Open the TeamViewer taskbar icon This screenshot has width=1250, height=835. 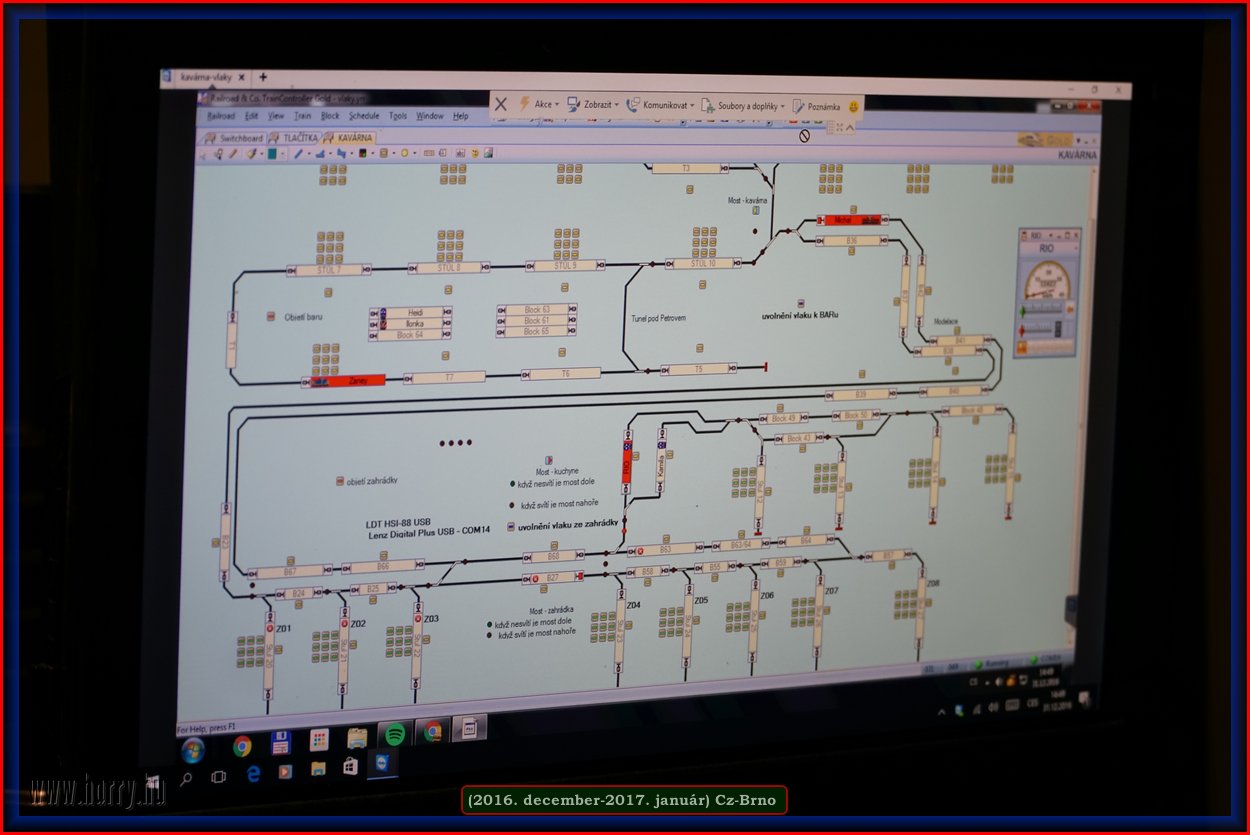[386, 764]
